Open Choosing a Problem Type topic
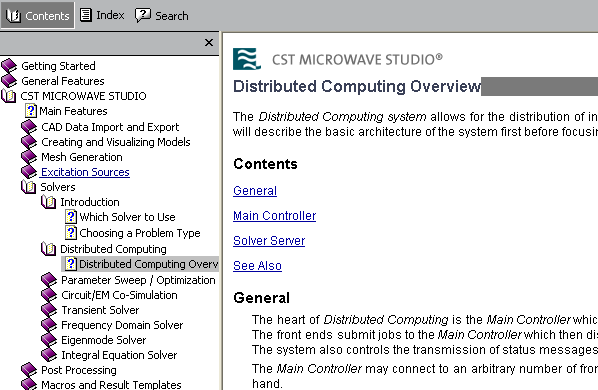598x390 pixels. pyautogui.click(x=140, y=233)
